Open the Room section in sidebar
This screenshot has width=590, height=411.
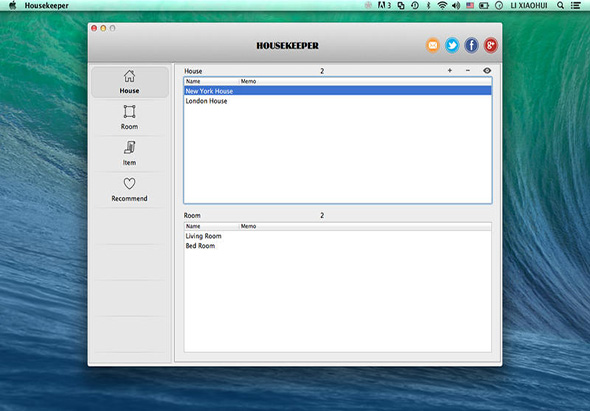pos(129,117)
